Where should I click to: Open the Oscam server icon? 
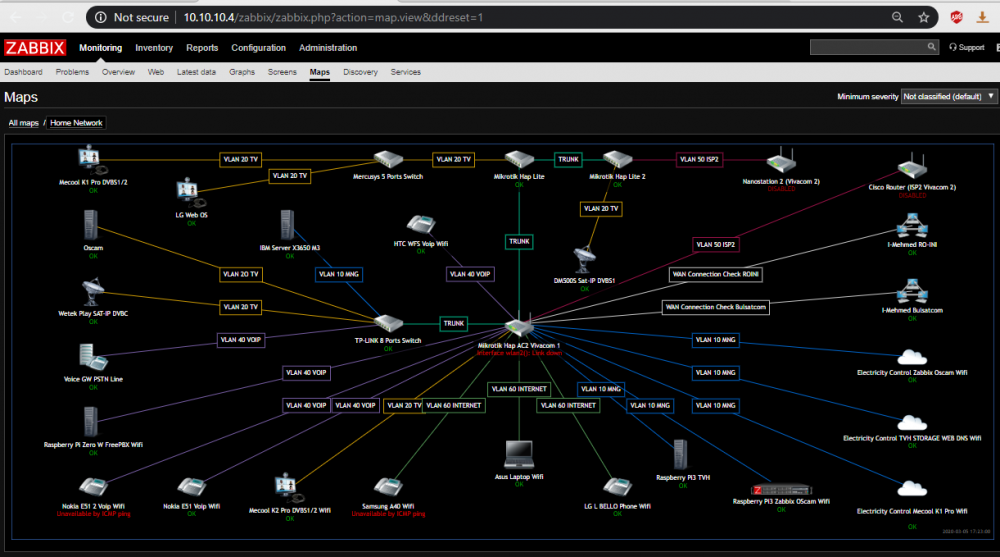click(91, 226)
